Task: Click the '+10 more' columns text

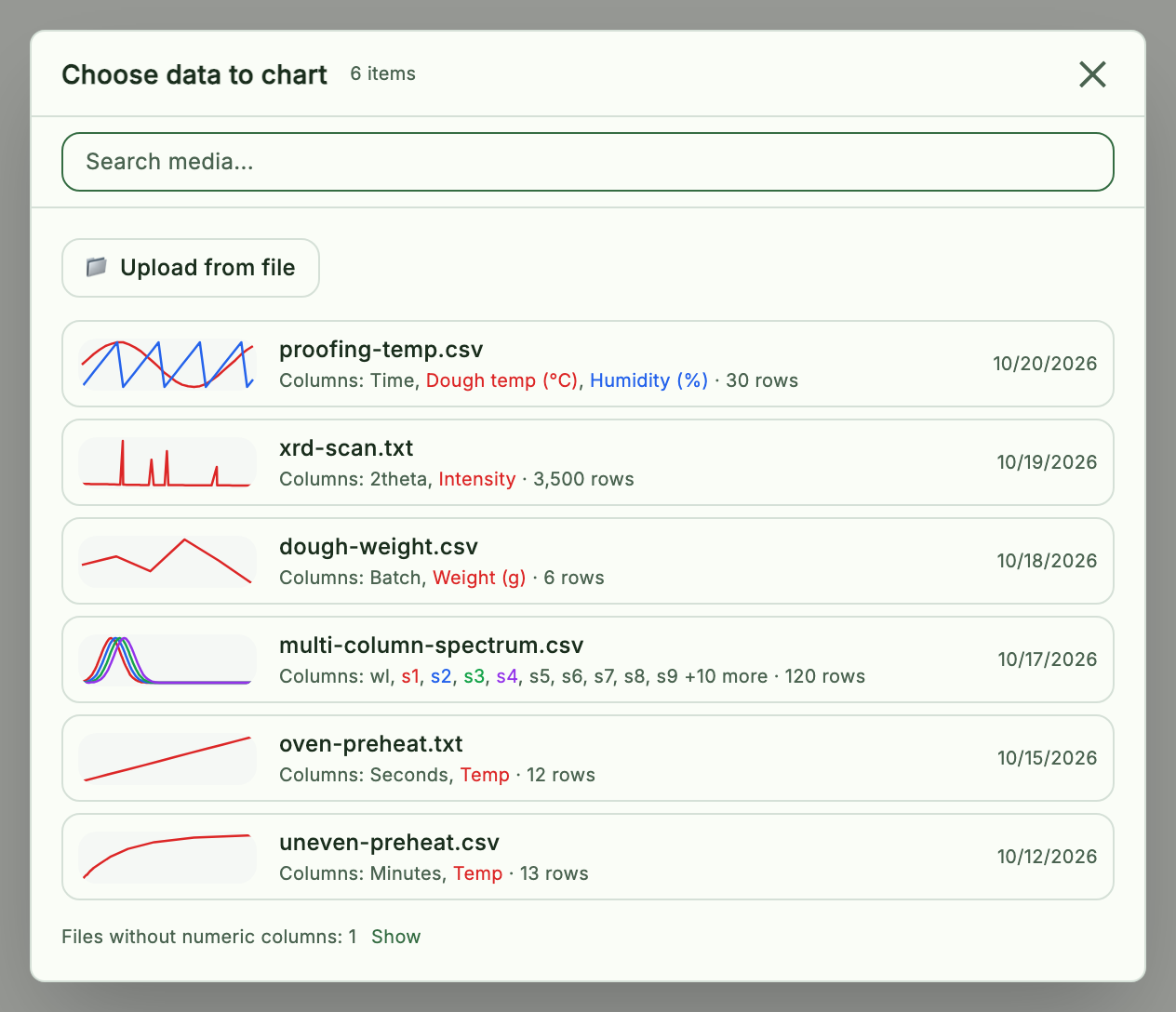Action: click(x=726, y=676)
